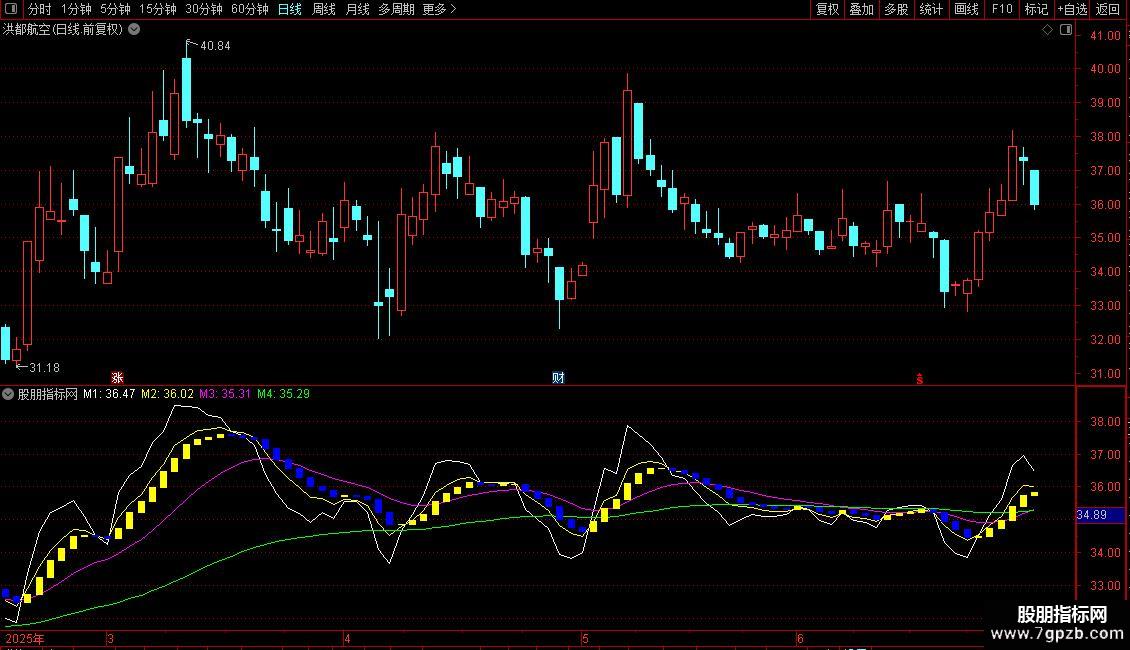
Task: Click the M1: 36.47 indicator value
Action: click(109, 394)
